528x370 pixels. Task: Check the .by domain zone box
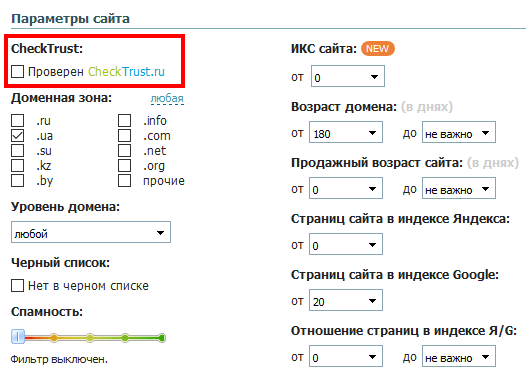coord(18,180)
